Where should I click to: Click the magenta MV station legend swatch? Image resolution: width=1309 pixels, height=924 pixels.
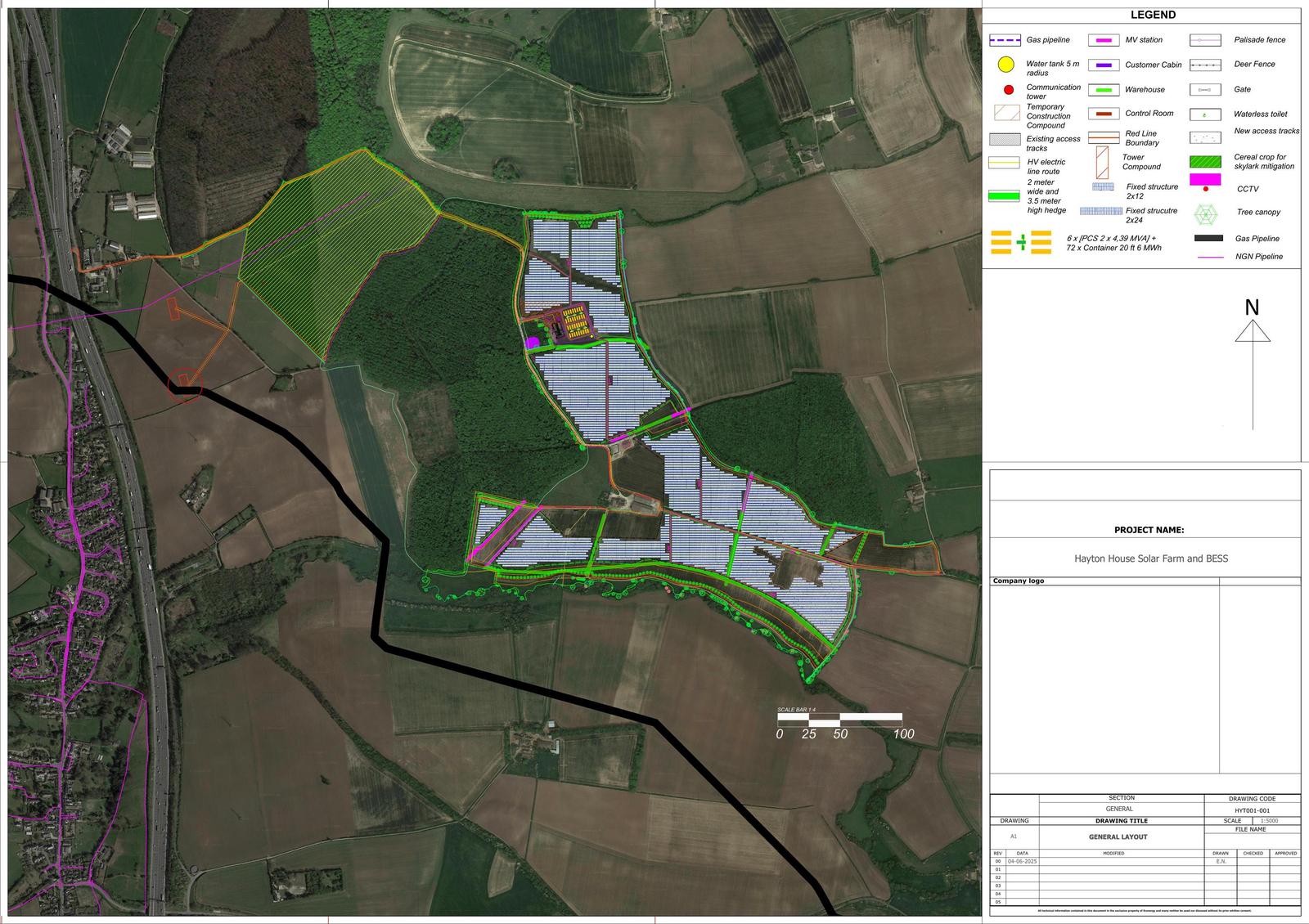coord(1104,40)
